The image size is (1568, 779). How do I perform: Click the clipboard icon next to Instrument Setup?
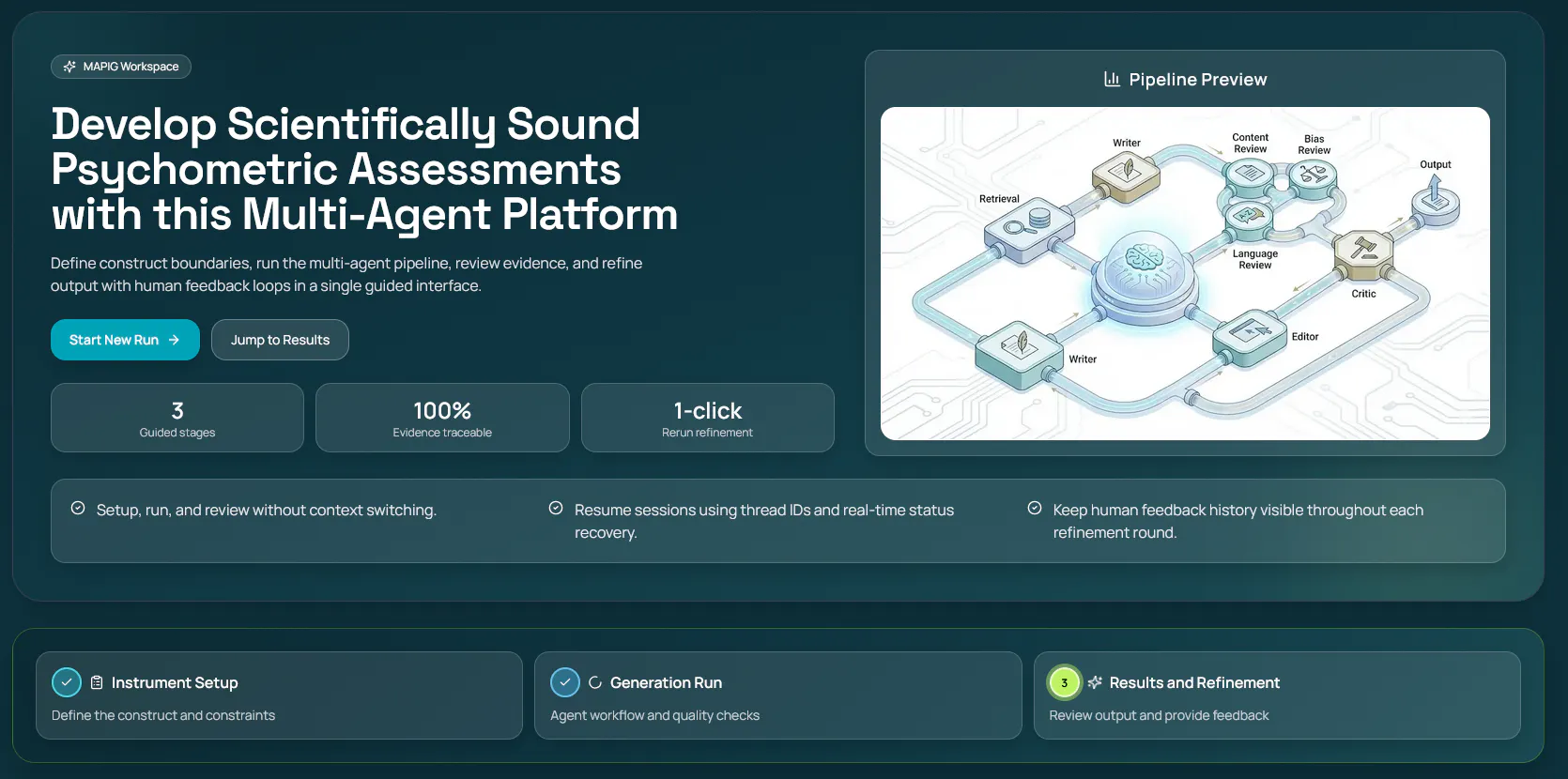97,682
